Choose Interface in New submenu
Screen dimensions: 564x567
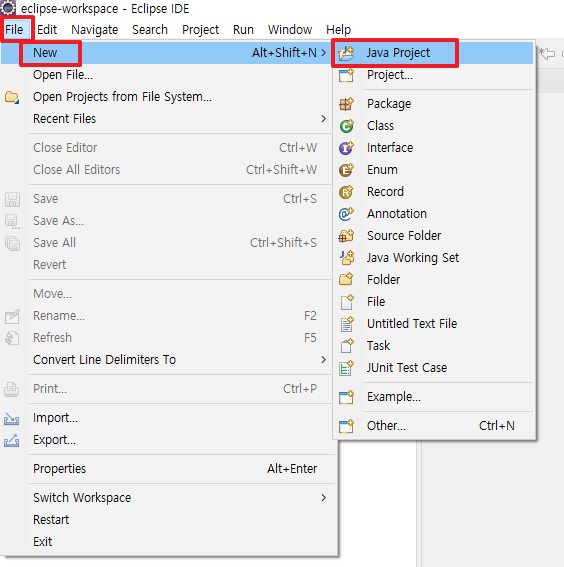[x=433, y=148]
